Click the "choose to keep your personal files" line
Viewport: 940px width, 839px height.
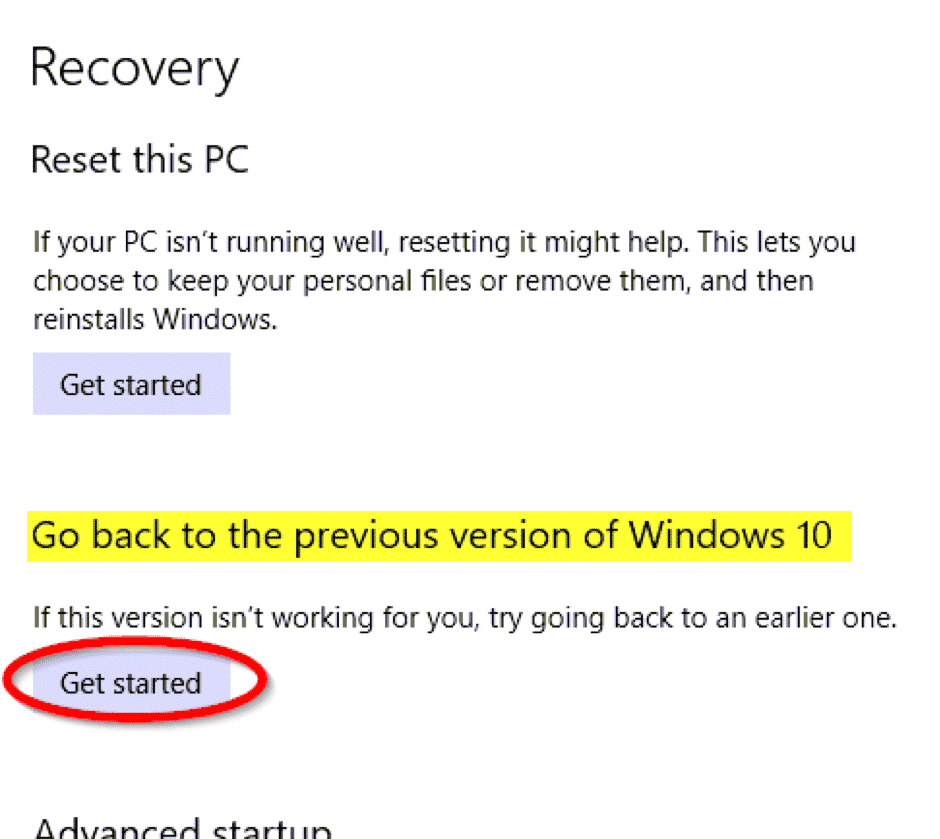click(423, 281)
